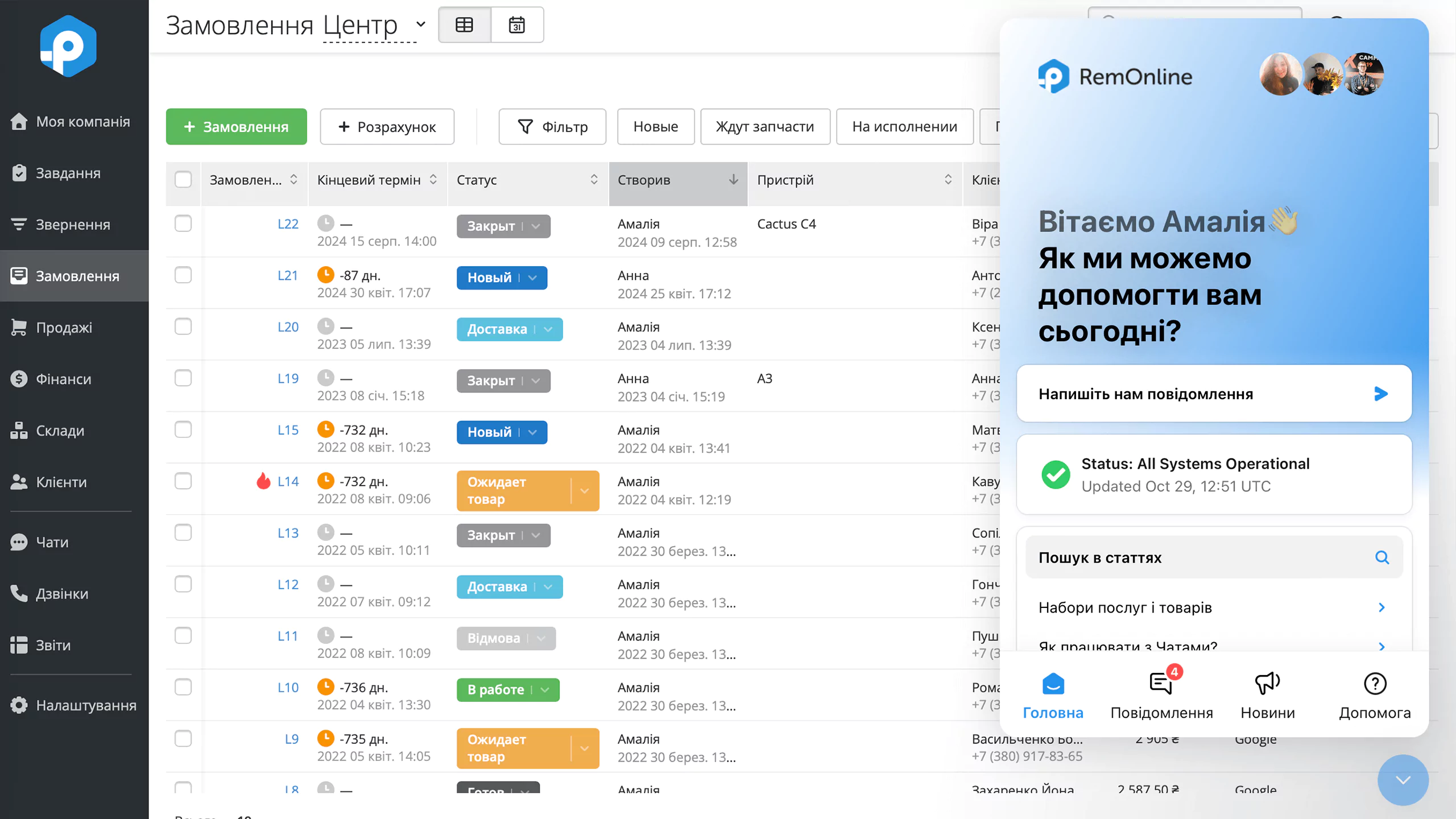Click Напишіть нам повідомлення send arrow
The image size is (1456, 819).
point(1381,394)
